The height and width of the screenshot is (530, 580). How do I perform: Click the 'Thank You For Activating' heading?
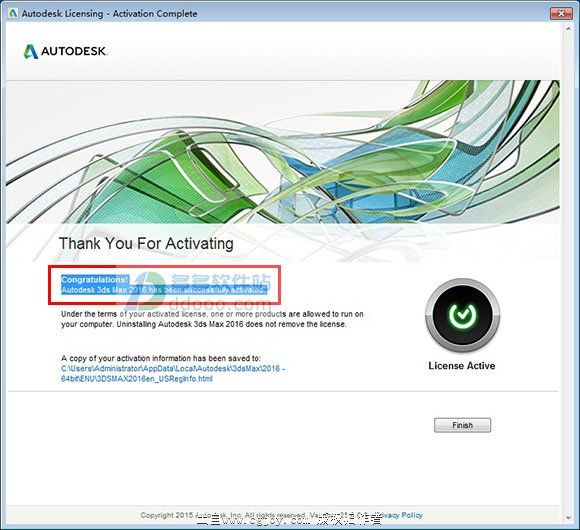coord(146,243)
